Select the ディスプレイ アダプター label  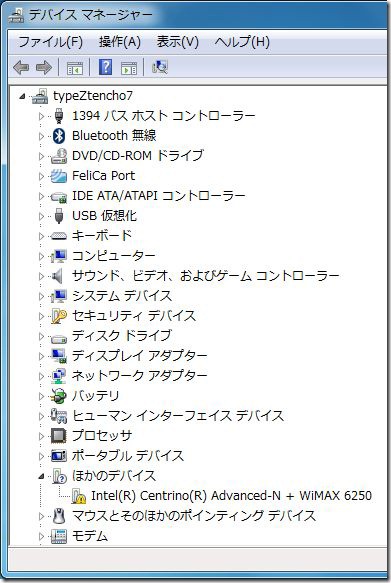tap(139, 356)
